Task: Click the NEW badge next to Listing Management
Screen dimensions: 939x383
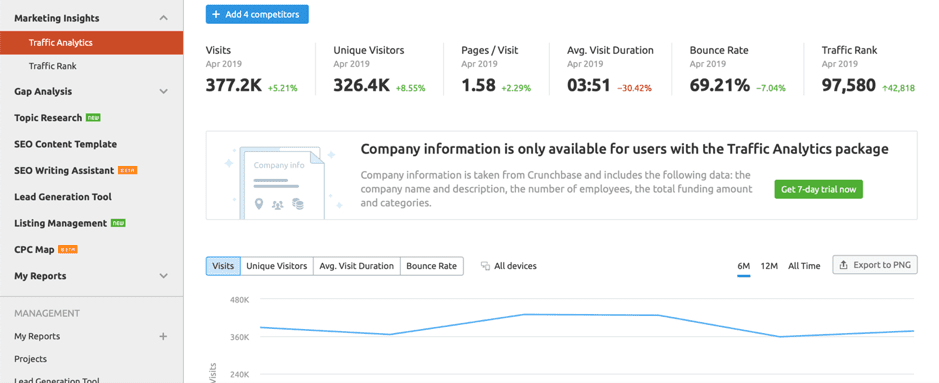Action: coord(118,223)
